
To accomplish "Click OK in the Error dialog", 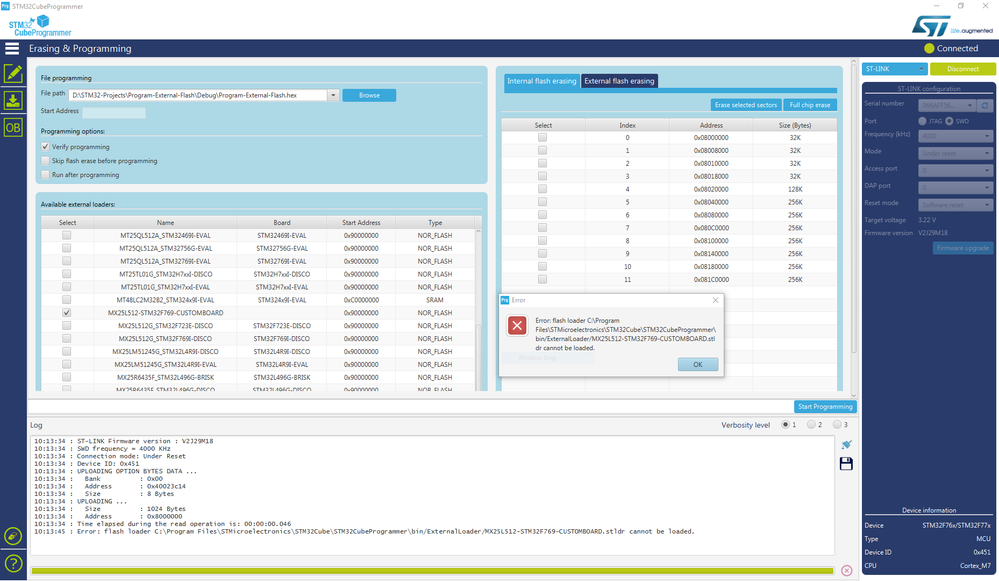I will point(698,364).
